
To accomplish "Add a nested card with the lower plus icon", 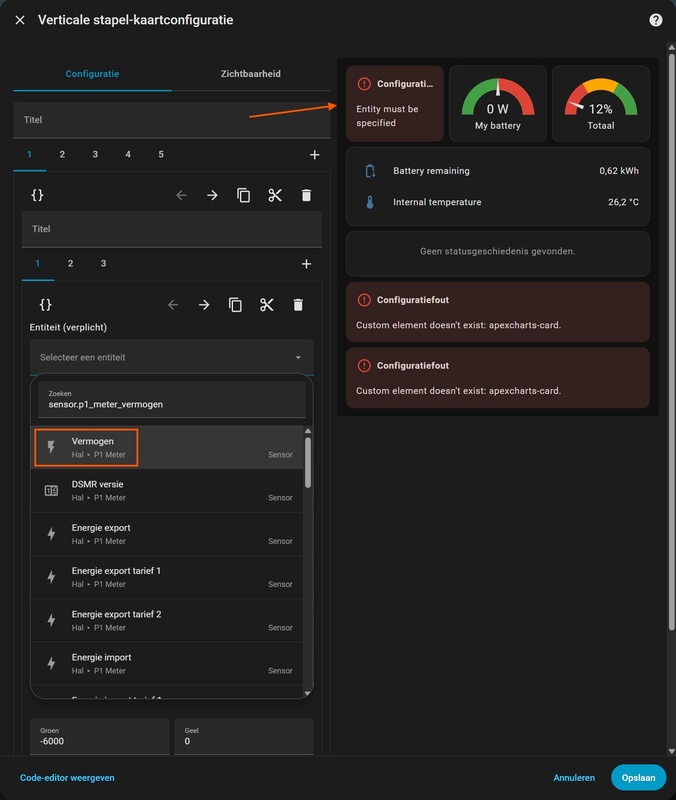I will tap(306, 264).
